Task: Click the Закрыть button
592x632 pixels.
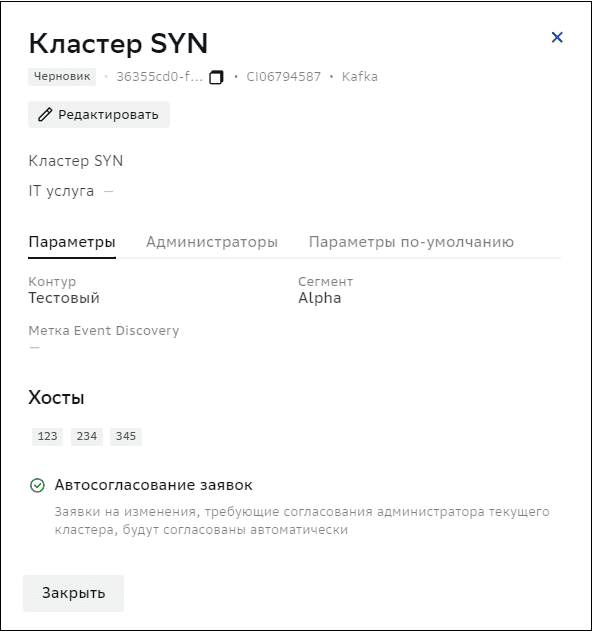Action: [x=73, y=593]
